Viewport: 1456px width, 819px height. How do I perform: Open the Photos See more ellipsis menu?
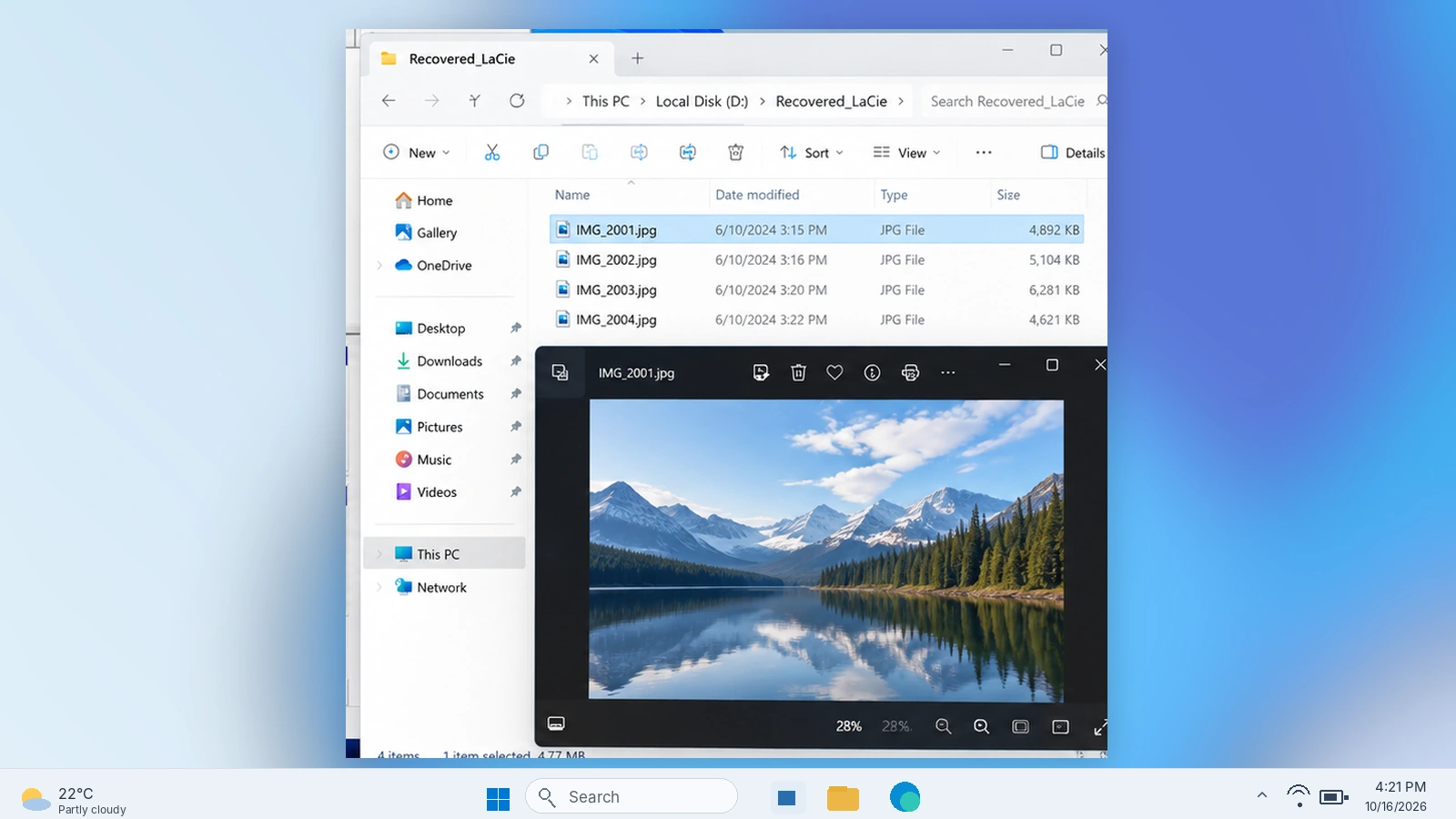[x=948, y=372]
